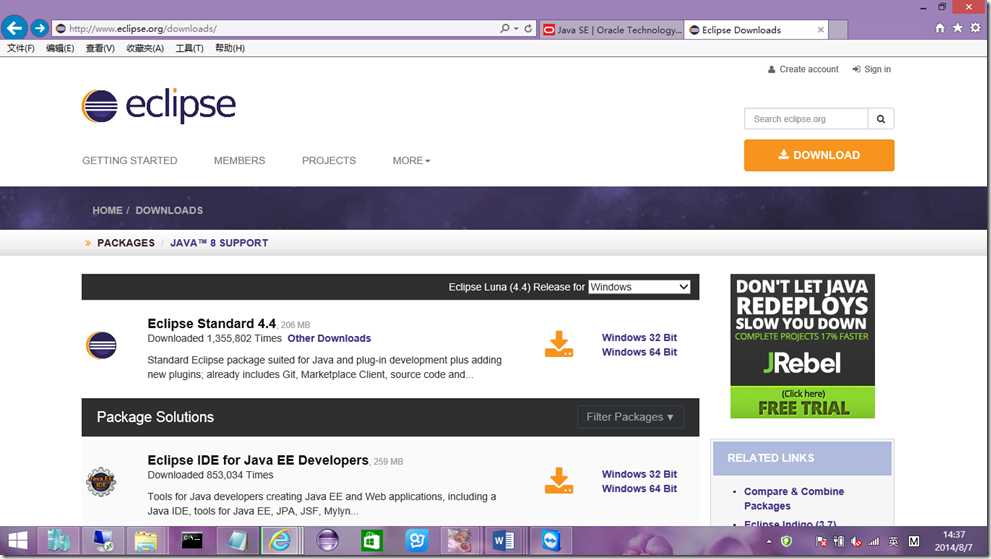Viewport: 991px width, 559px height.
Task: Download Eclipse Standard Windows 64 Bit
Action: point(639,352)
